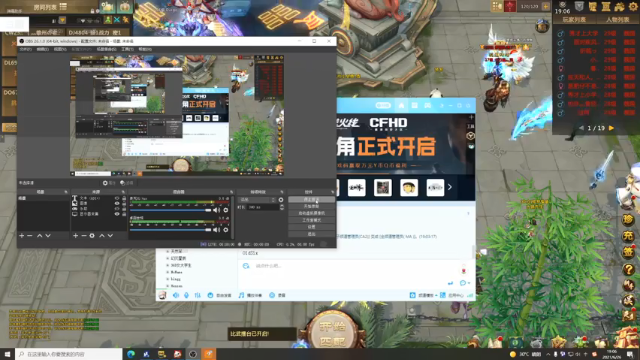Move scene down in OBS scenes toolbar
640x360 pixels.
48,236
